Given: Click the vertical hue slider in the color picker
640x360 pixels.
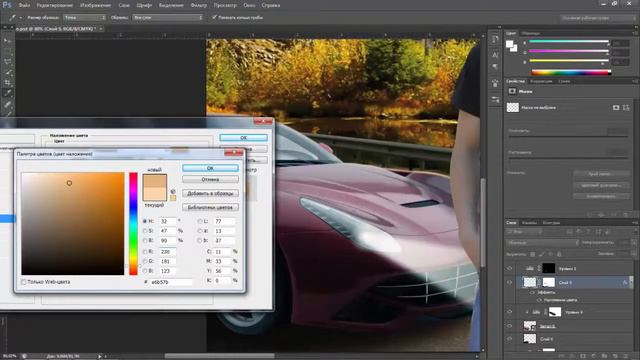Looking at the screenshot, I should 133,224.
